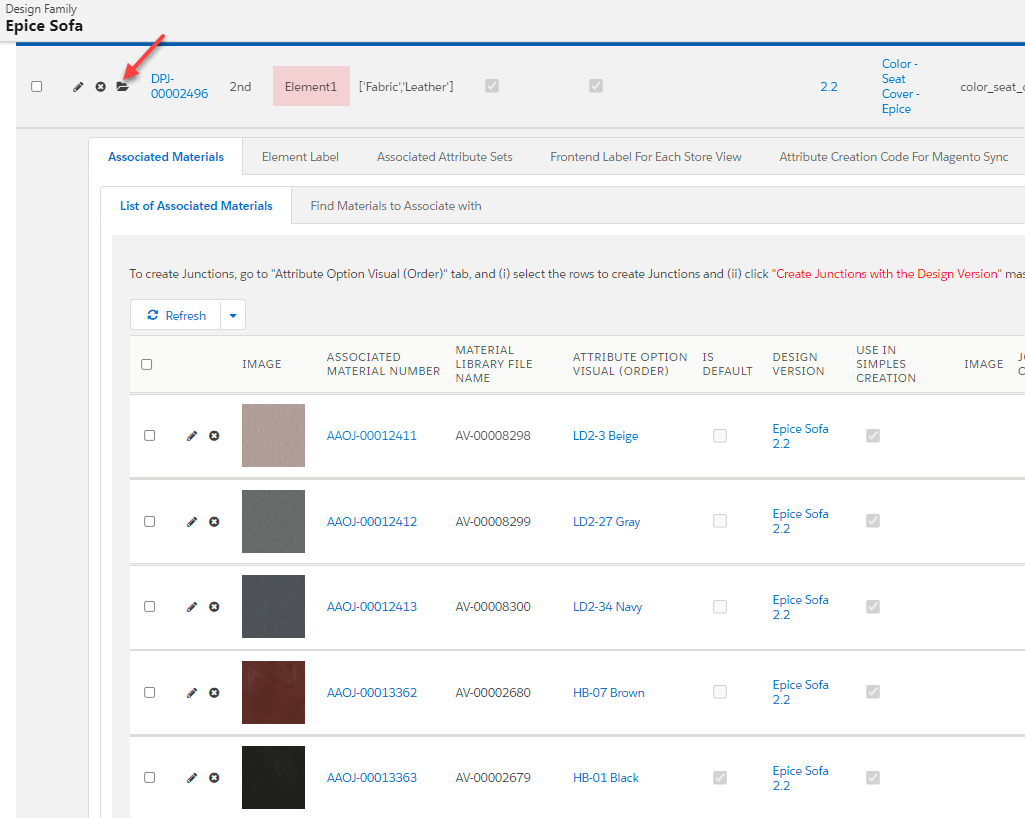
Task: Open Epice Sofa 2.2 link in Black row
Action: click(x=800, y=778)
